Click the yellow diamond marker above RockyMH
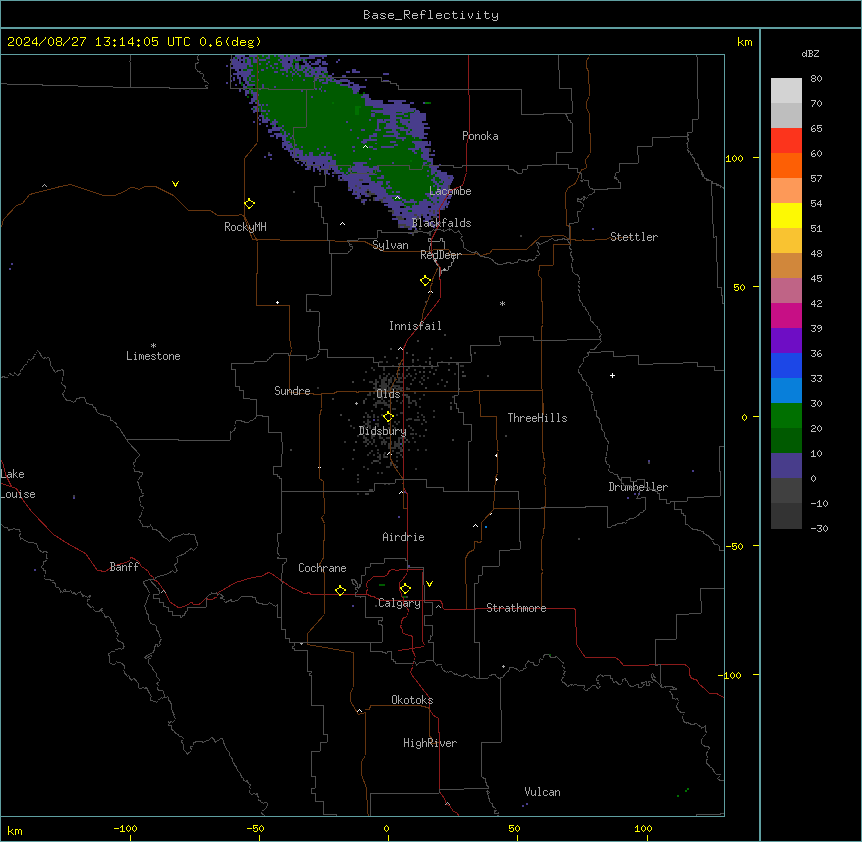 click(x=249, y=204)
